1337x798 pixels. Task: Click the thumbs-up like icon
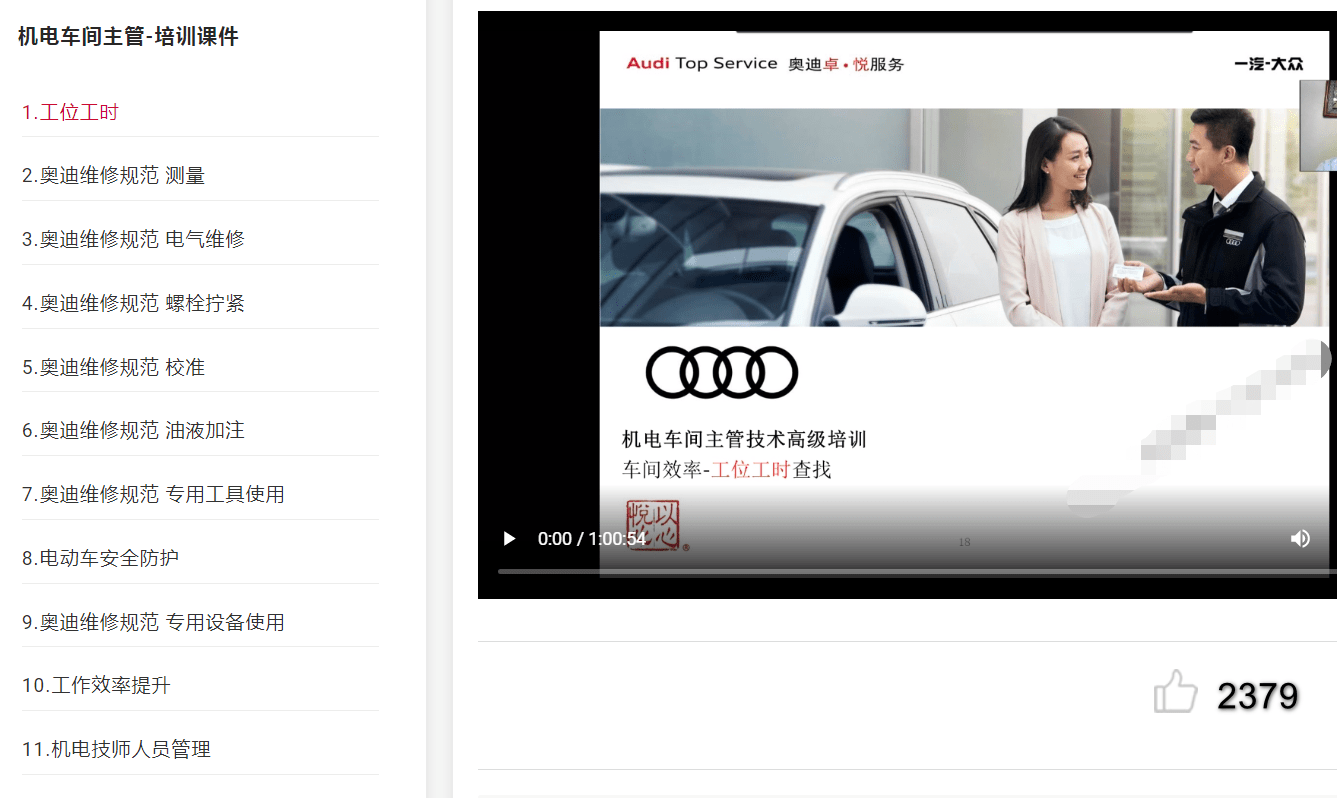pos(1176,692)
